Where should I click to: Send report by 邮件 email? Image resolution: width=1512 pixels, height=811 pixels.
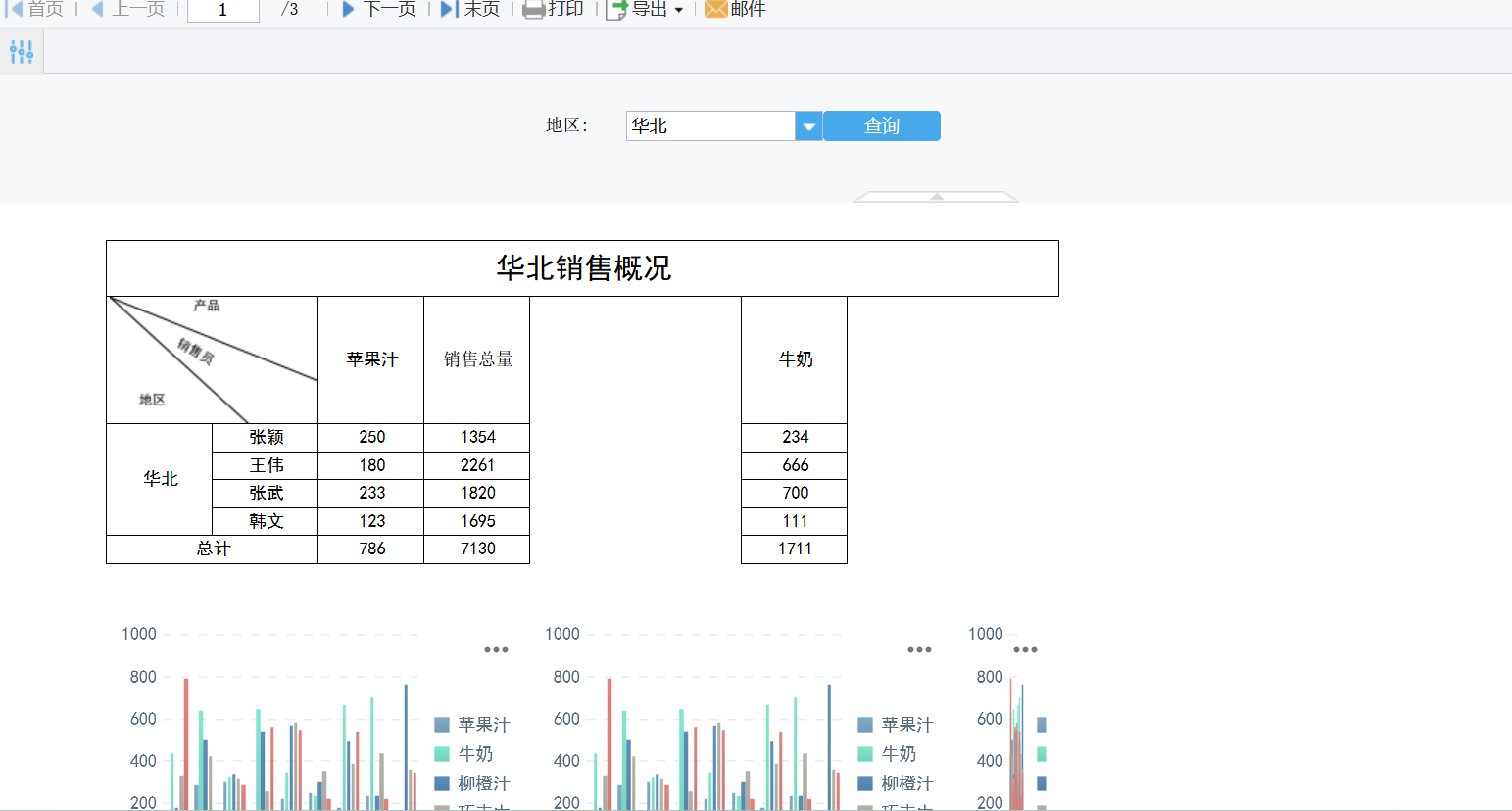(x=735, y=9)
